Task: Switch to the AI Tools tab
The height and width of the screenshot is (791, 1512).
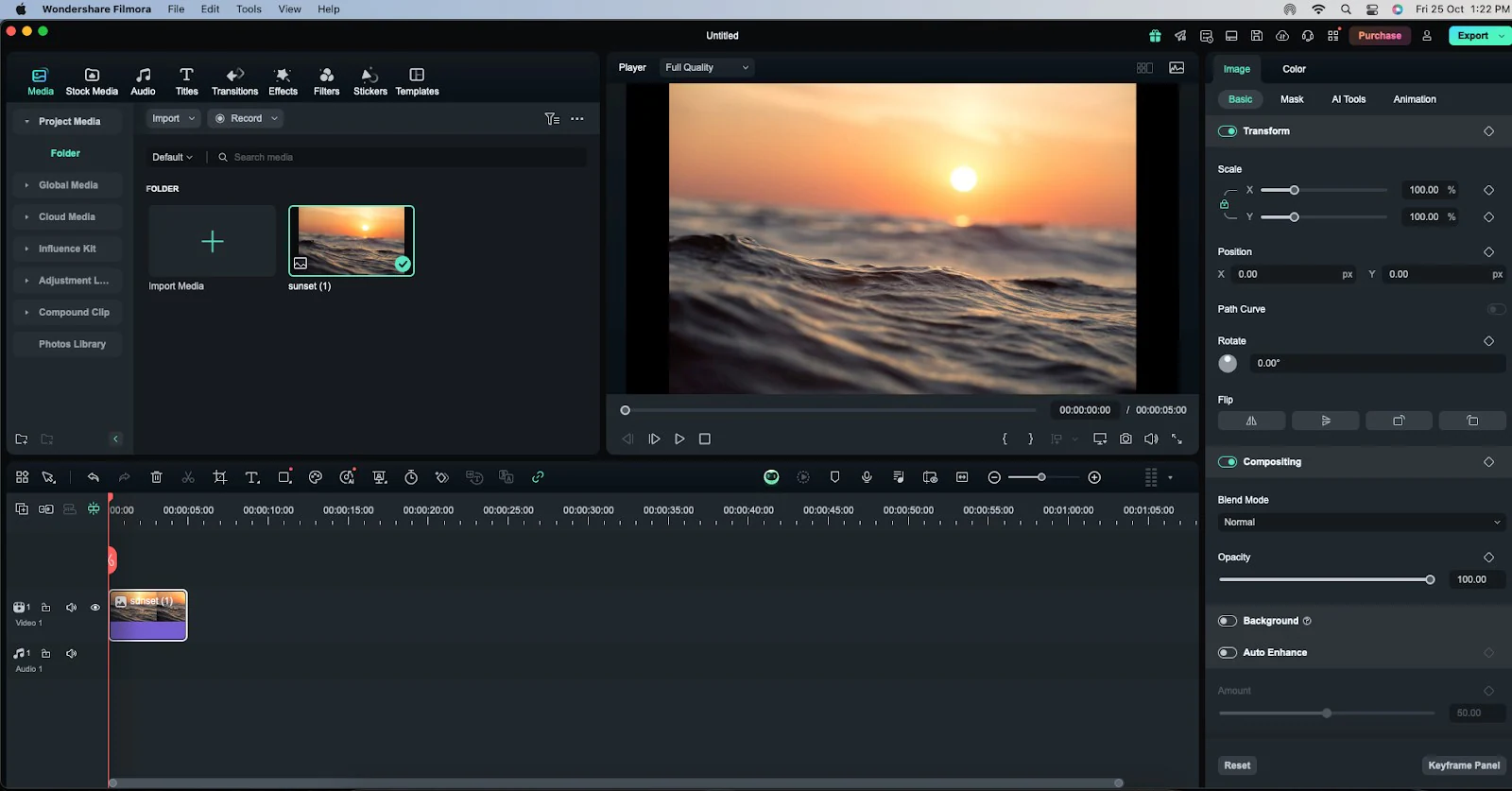Action: (1349, 99)
